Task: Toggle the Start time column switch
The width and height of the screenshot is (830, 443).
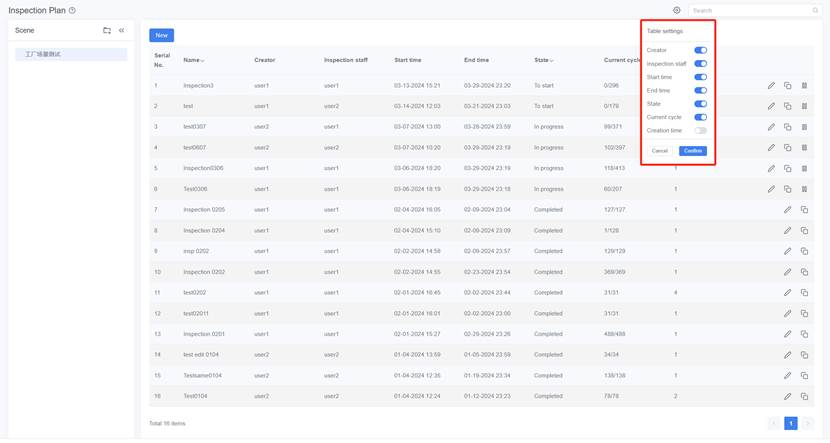Action: pos(700,77)
